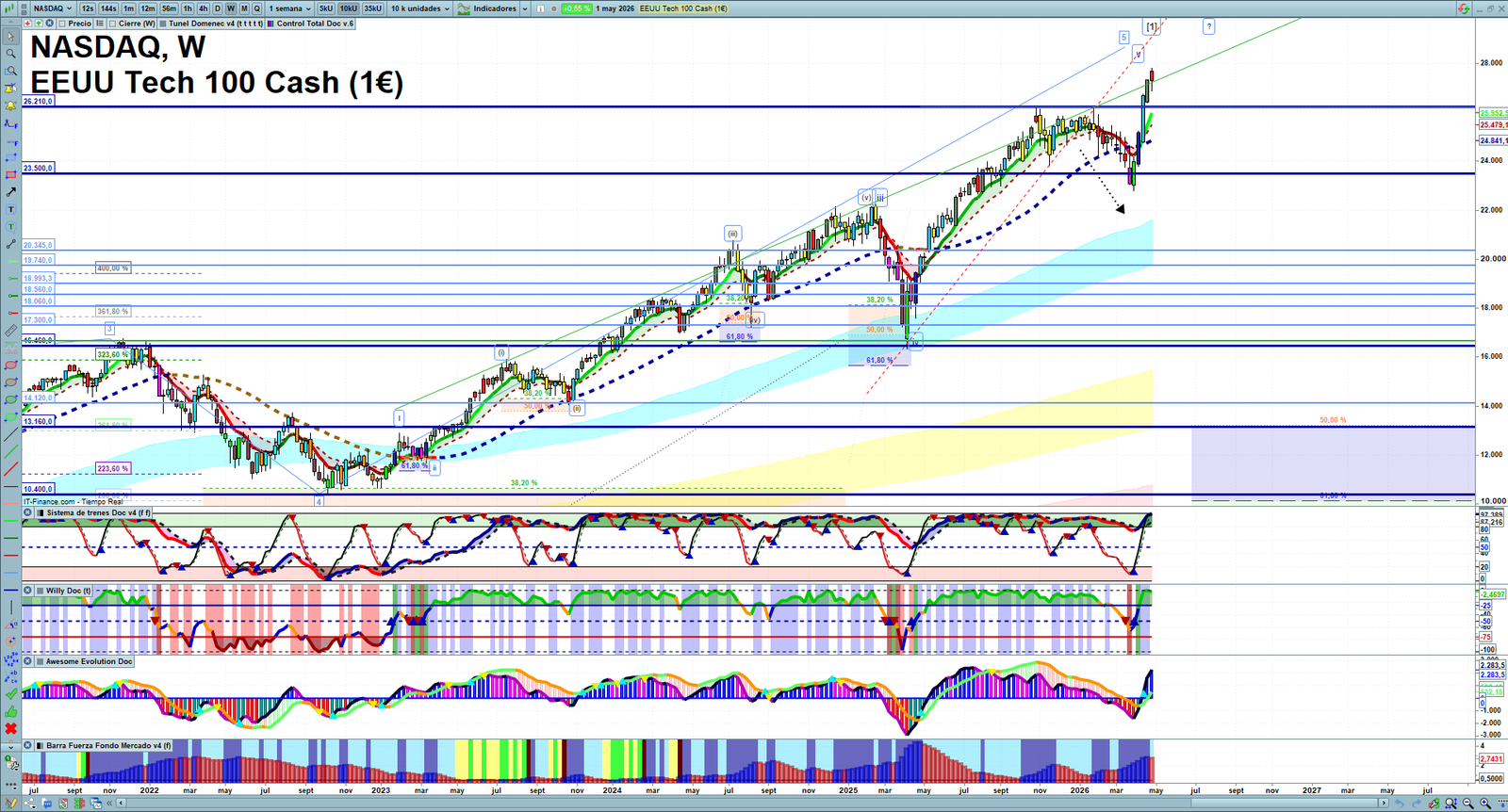
Task: Select the 35kU history units button
Action: pos(373,8)
